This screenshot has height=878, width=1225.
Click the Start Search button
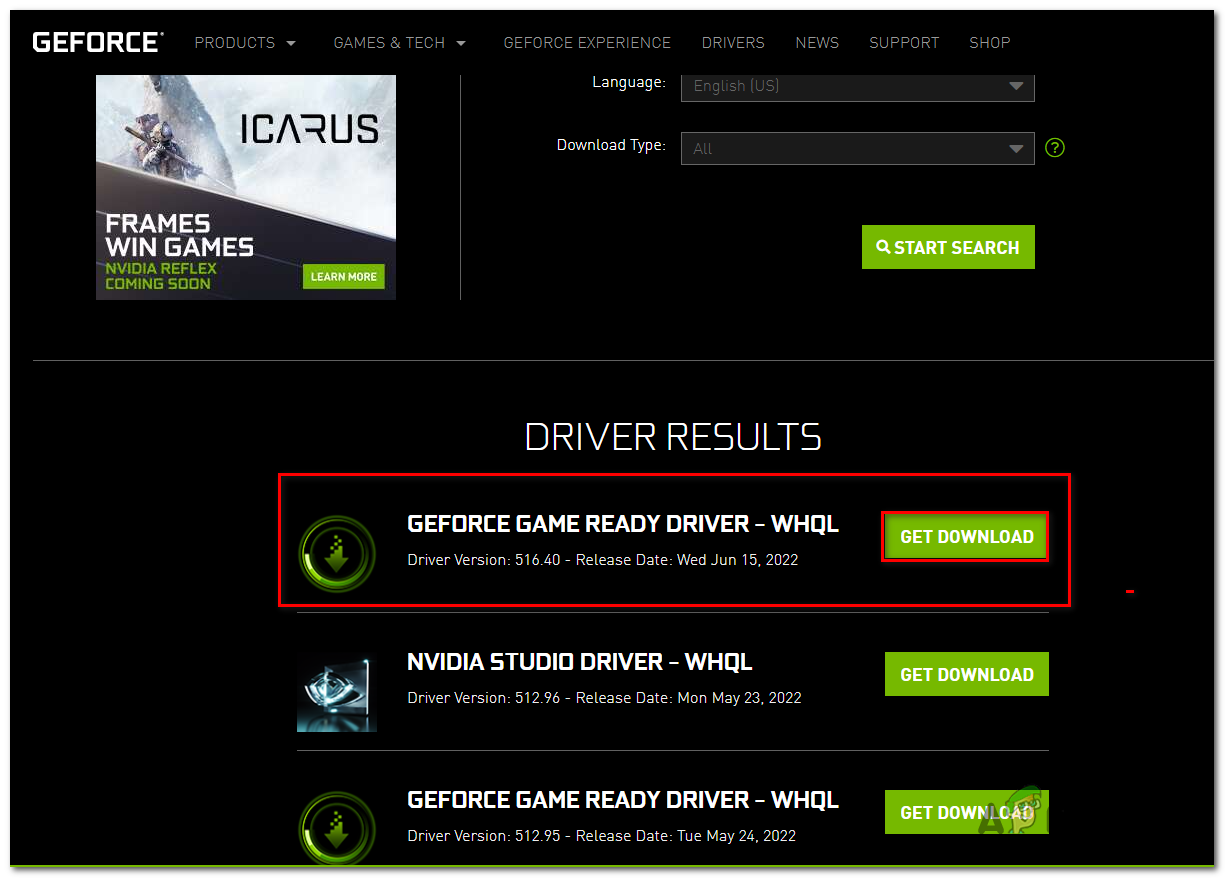coord(948,247)
